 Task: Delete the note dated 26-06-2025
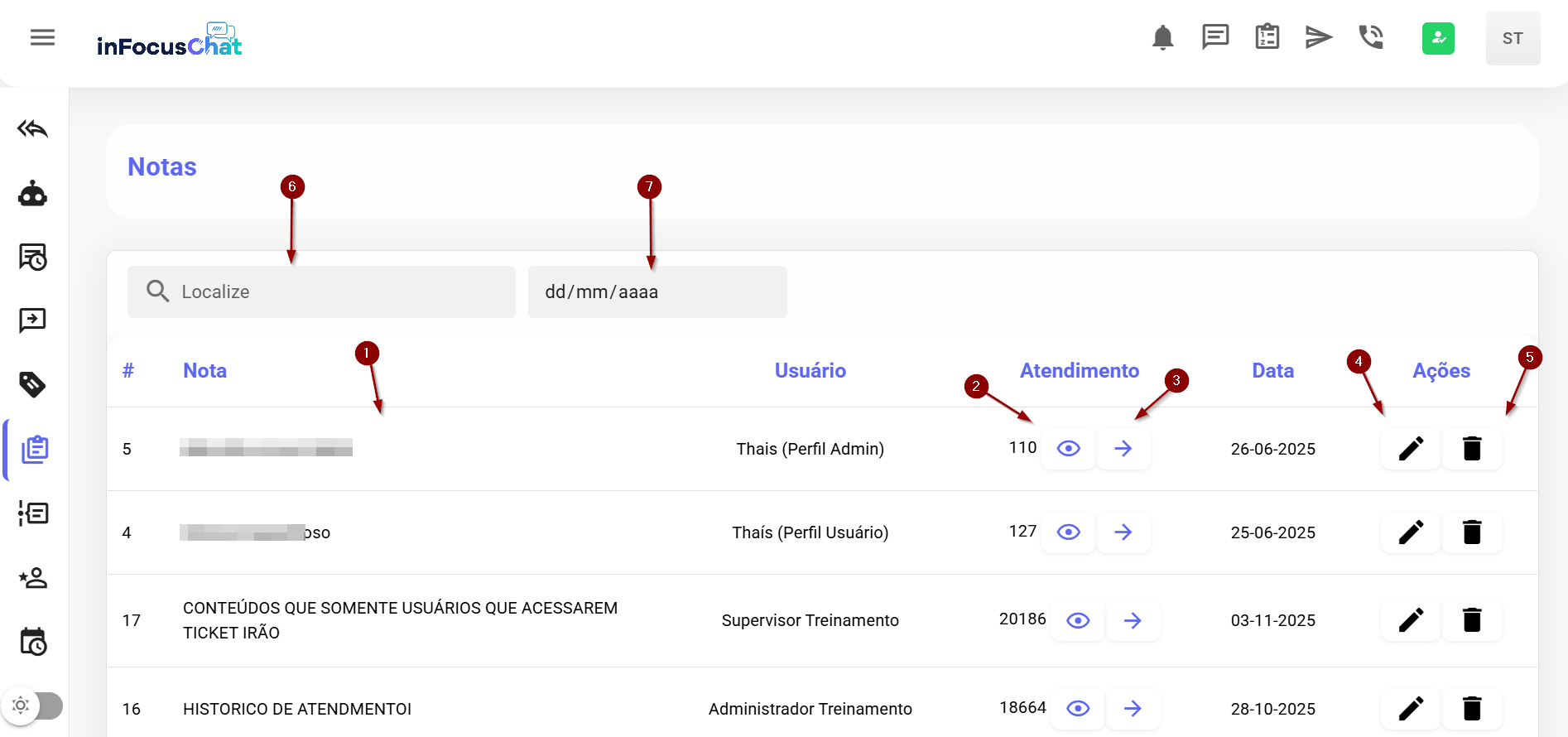click(x=1472, y=449)
